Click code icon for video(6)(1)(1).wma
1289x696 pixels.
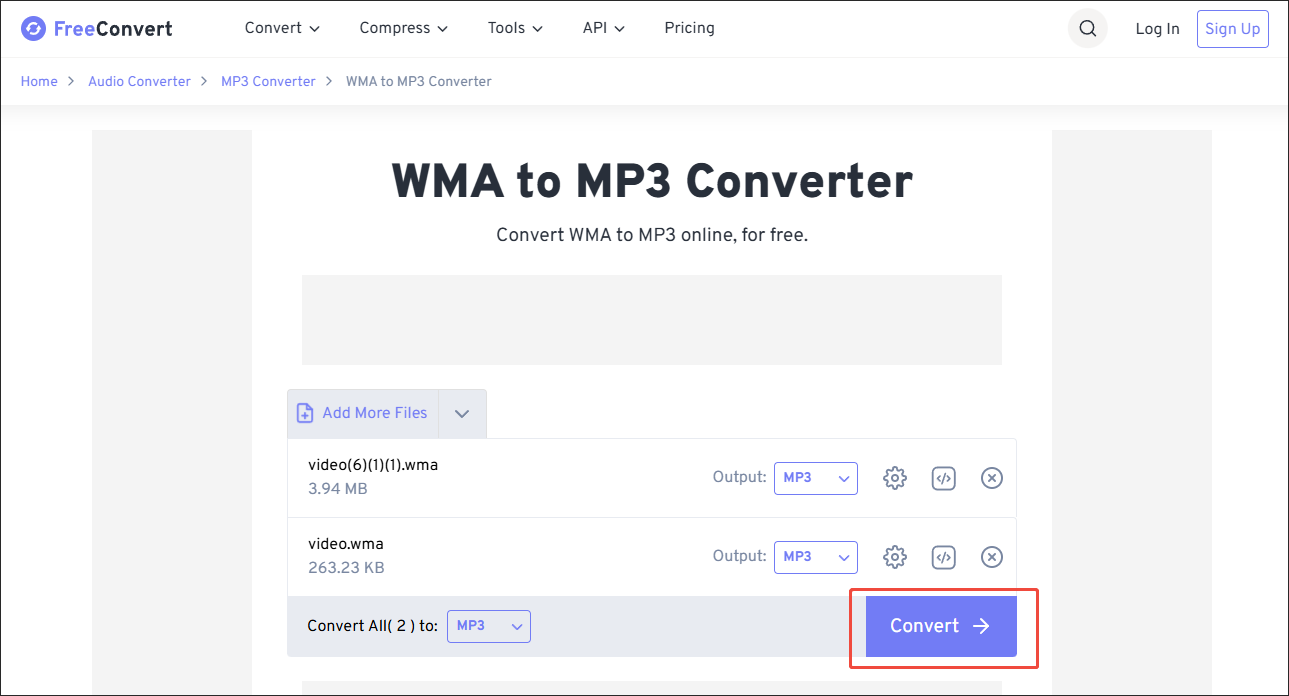(943, 478)
